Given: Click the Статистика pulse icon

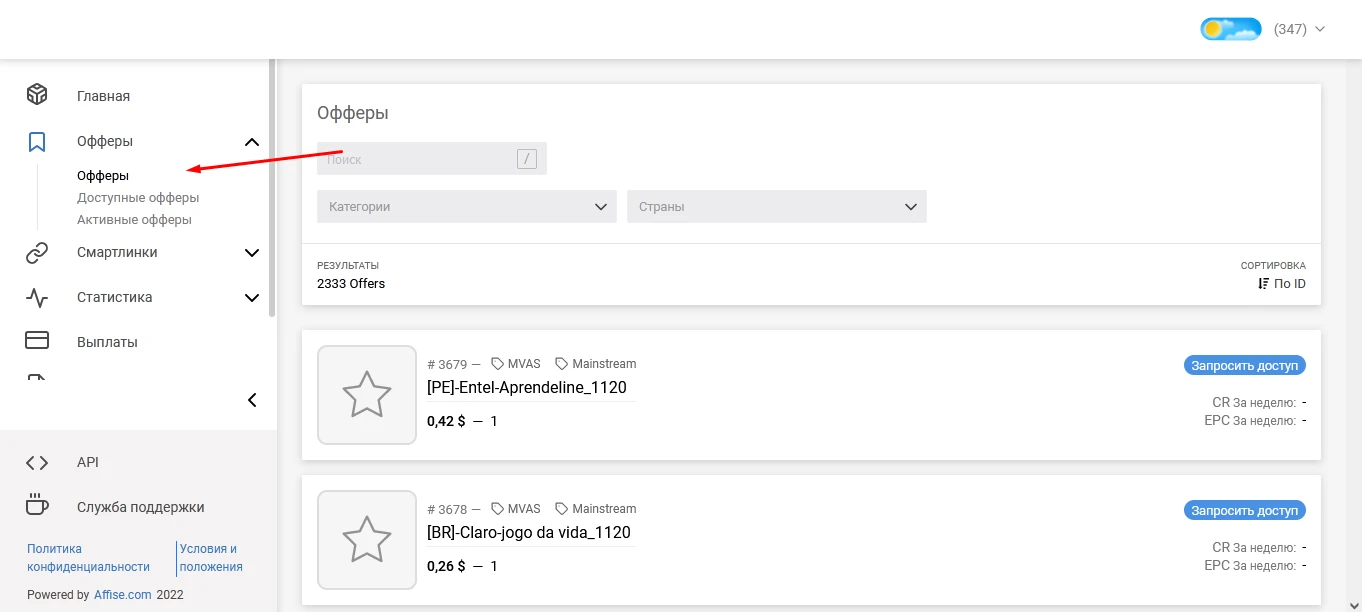Looking at the screenshot, I should [37, 297].
